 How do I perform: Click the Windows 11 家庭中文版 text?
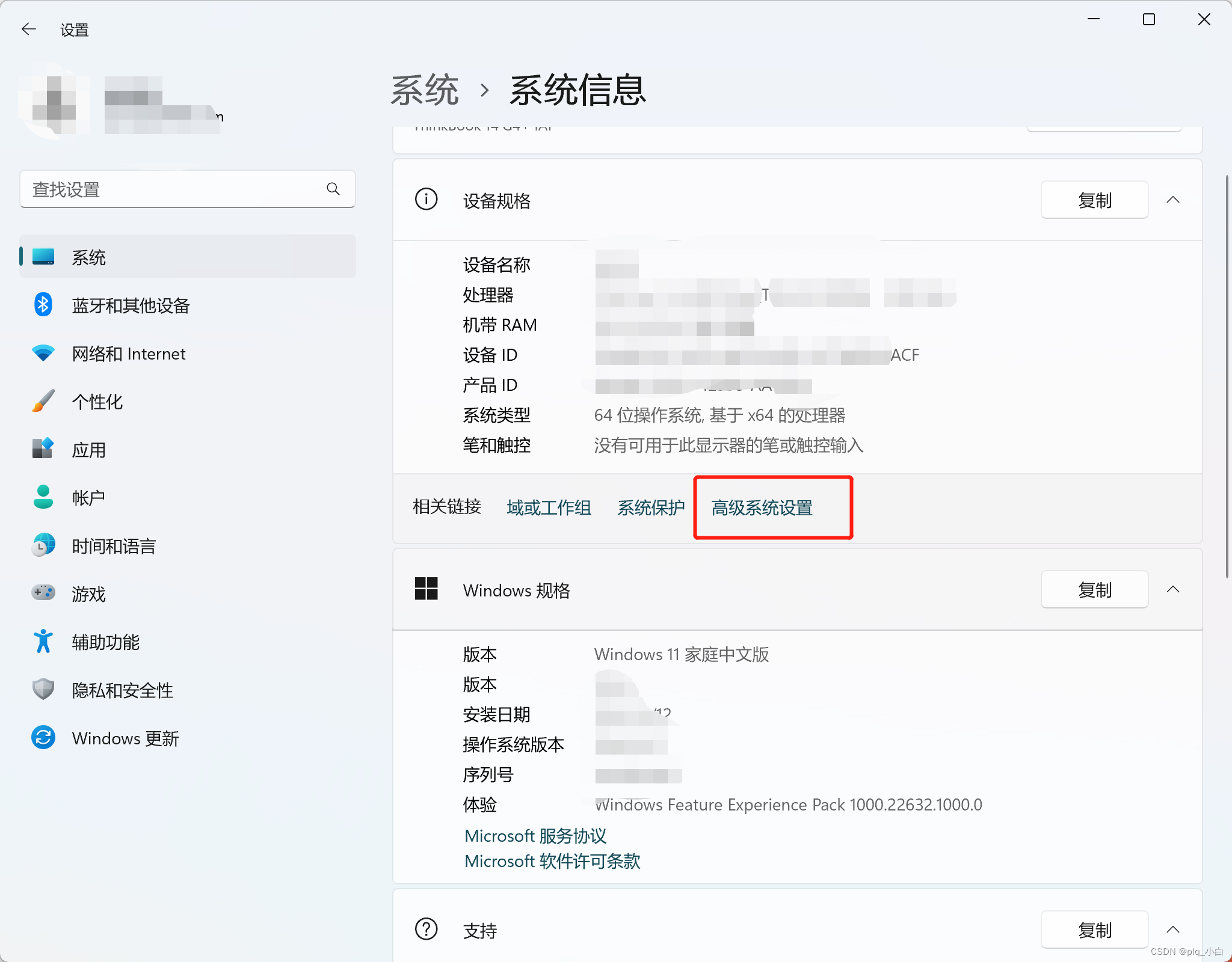(x=682, y=654)
